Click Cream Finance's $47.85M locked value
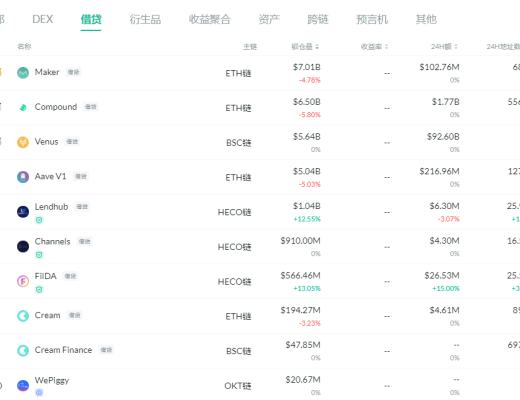The image size is (520, 400). [303, 345]
